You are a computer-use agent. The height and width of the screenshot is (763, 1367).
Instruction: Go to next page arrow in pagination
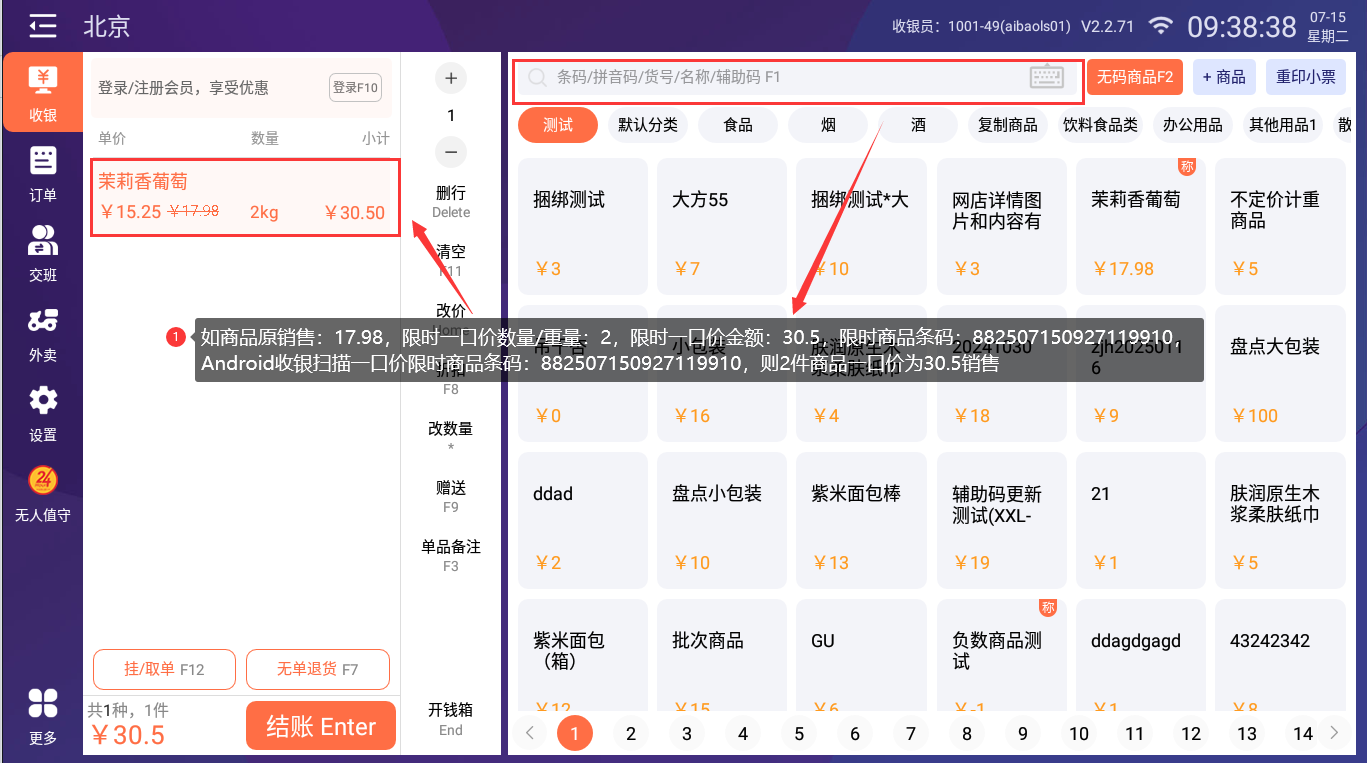1334,733
